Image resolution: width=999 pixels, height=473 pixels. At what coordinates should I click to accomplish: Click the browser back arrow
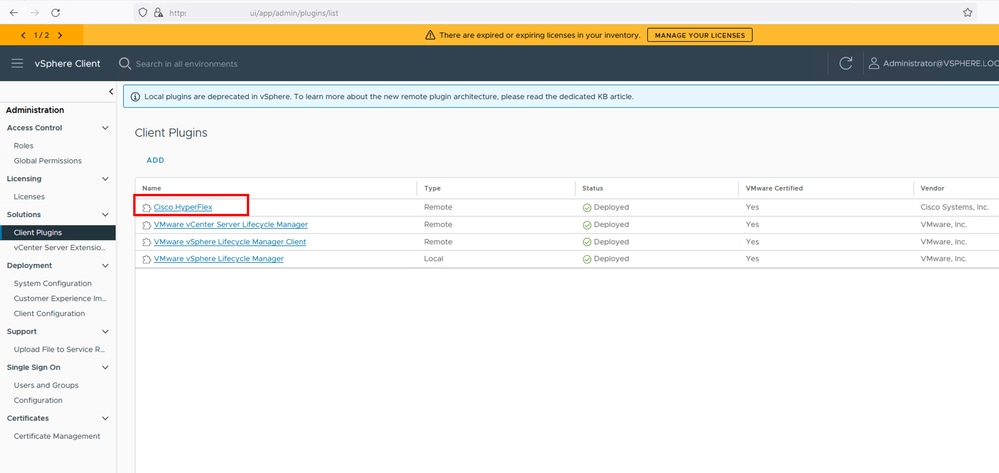click(14, 13)
